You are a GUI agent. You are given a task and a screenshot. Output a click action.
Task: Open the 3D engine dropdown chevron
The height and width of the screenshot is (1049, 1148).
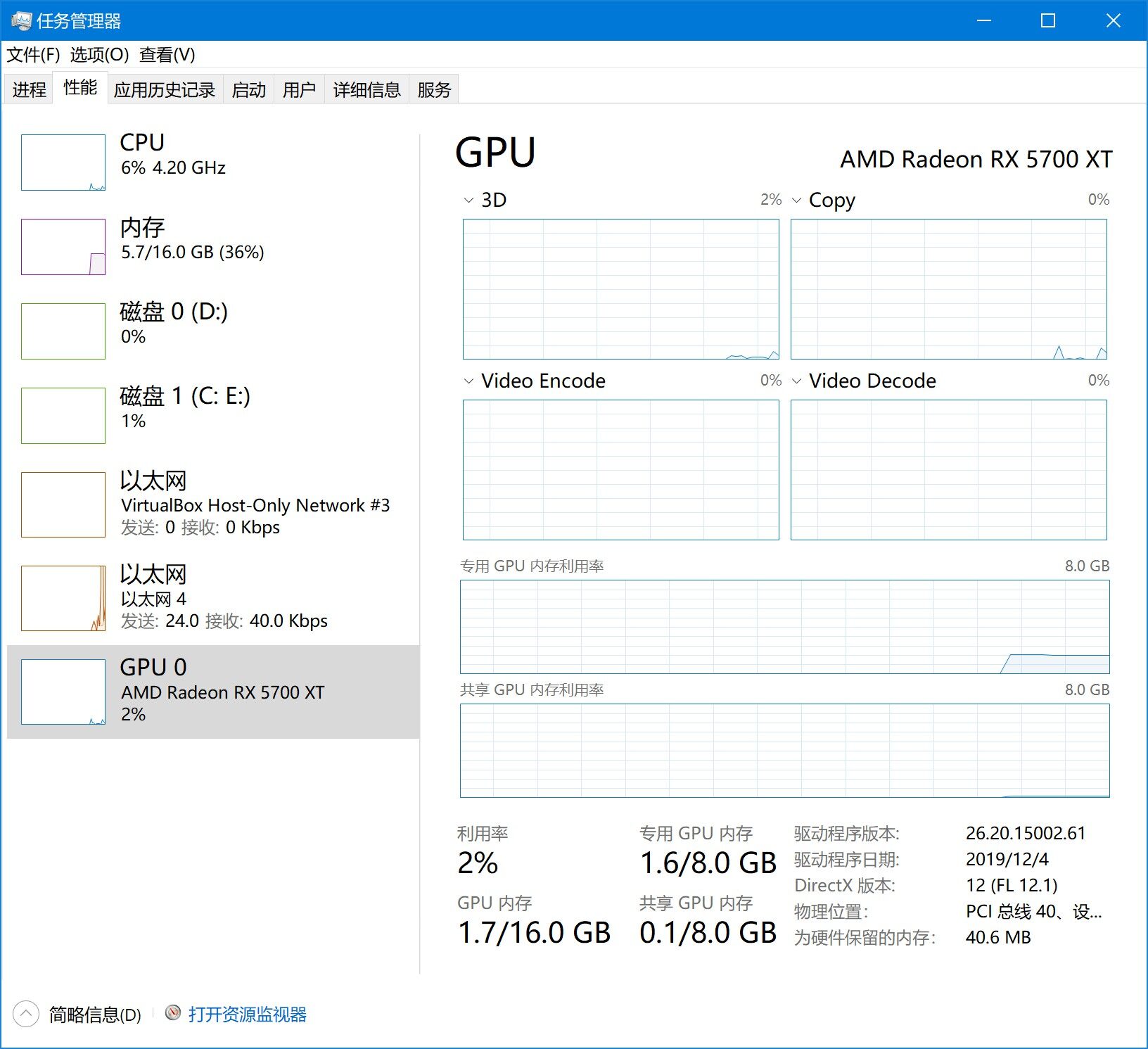point(468,201)
